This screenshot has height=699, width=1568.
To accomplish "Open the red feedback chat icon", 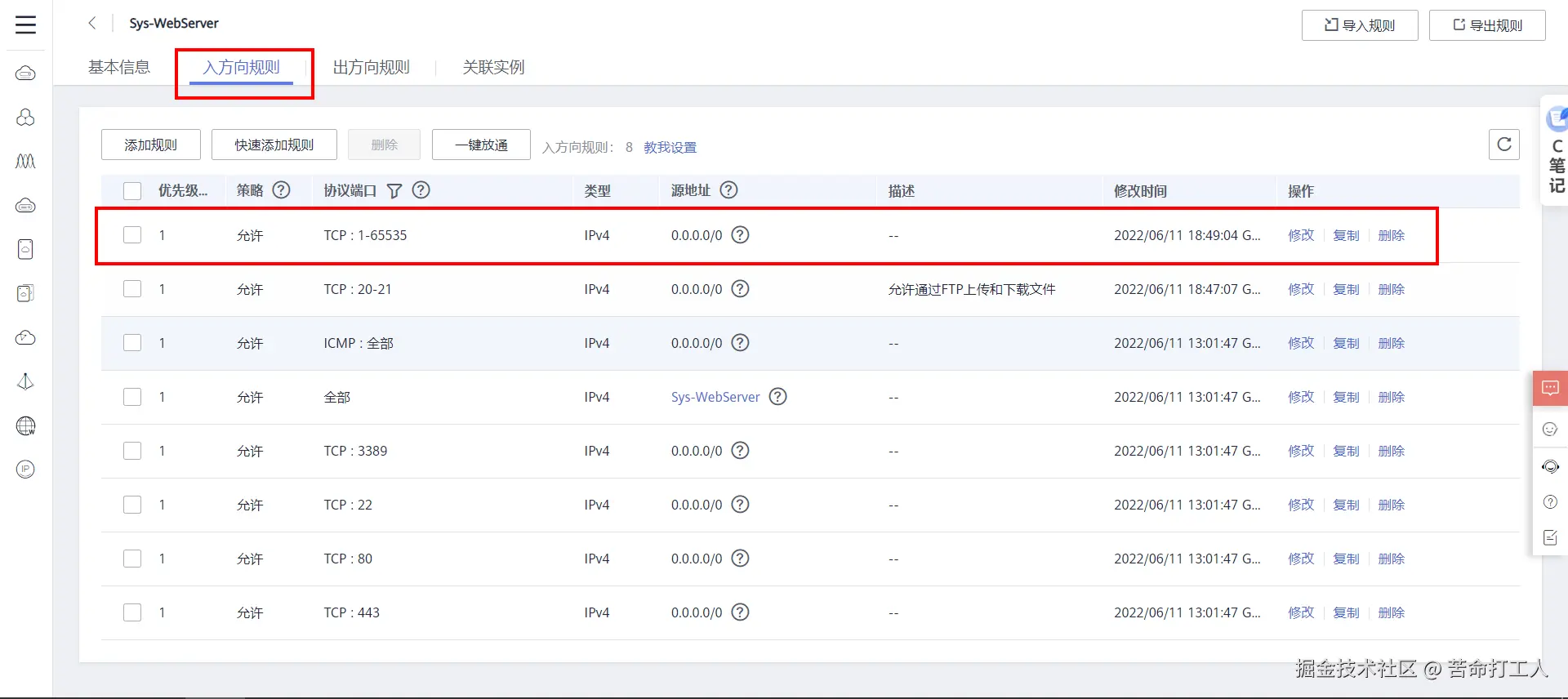I will (x=1550, y=388).
